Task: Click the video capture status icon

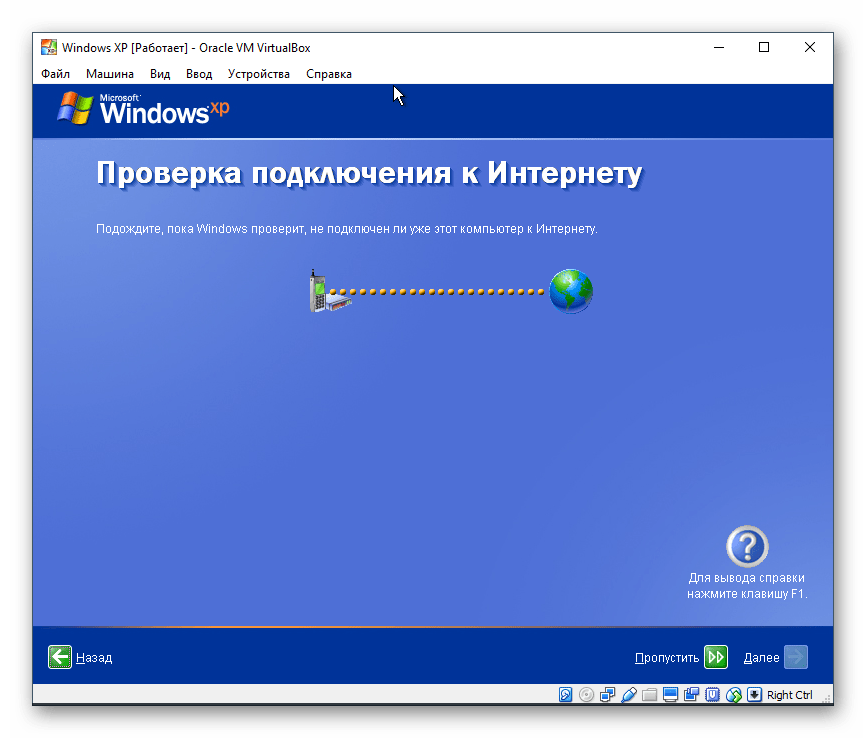Action: pos(691,694)
